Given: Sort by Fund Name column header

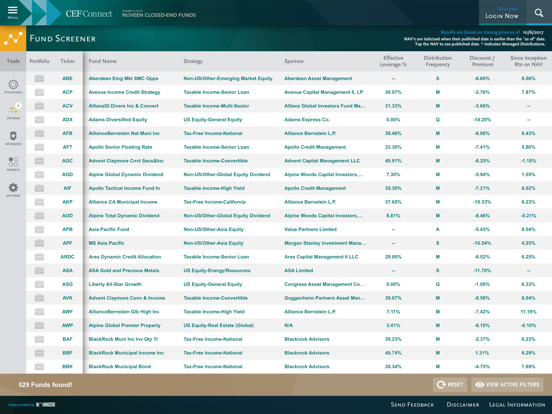Looking at the screenshot, I should 102,61.
